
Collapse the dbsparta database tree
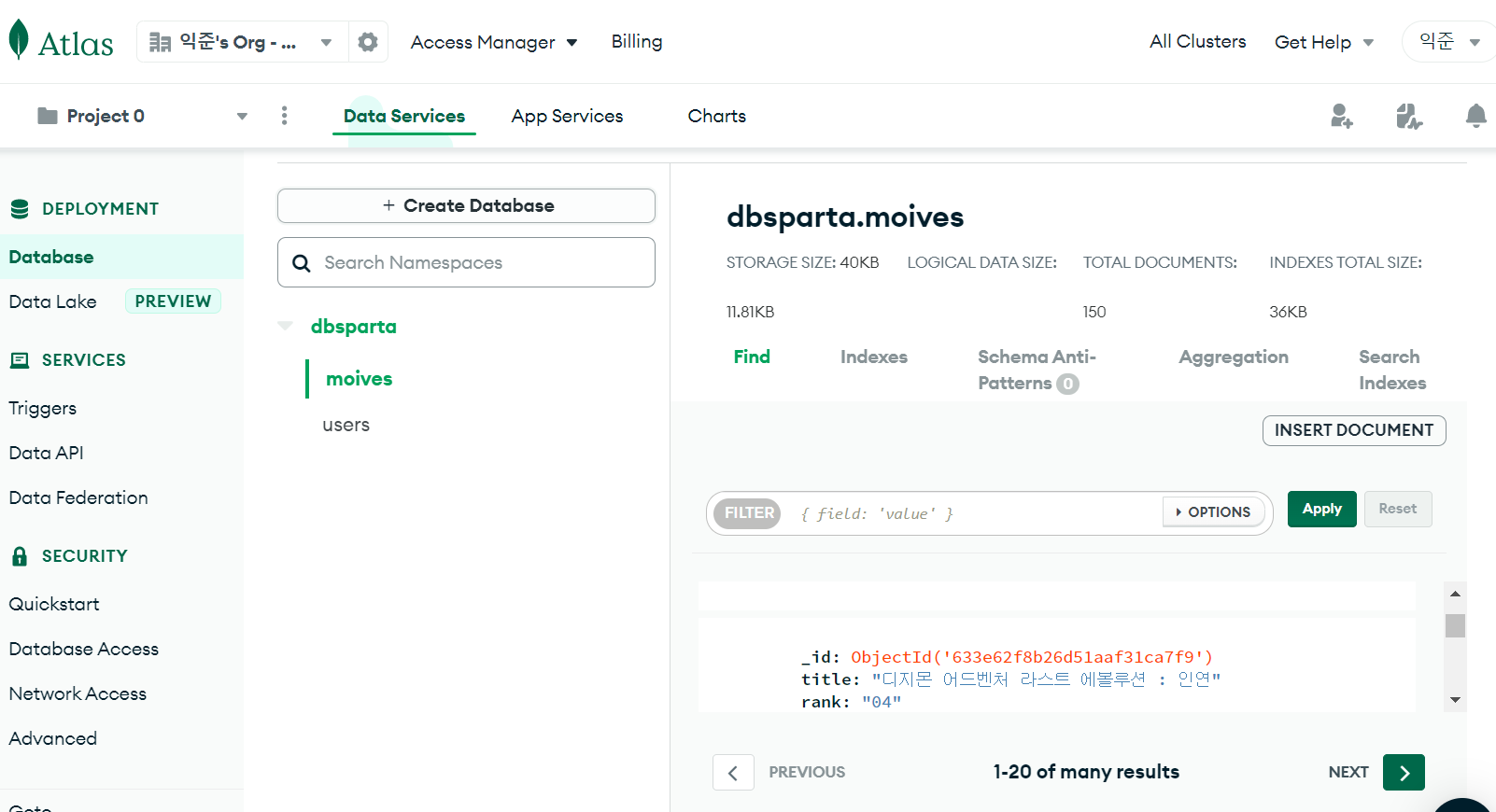pos(286,326)
